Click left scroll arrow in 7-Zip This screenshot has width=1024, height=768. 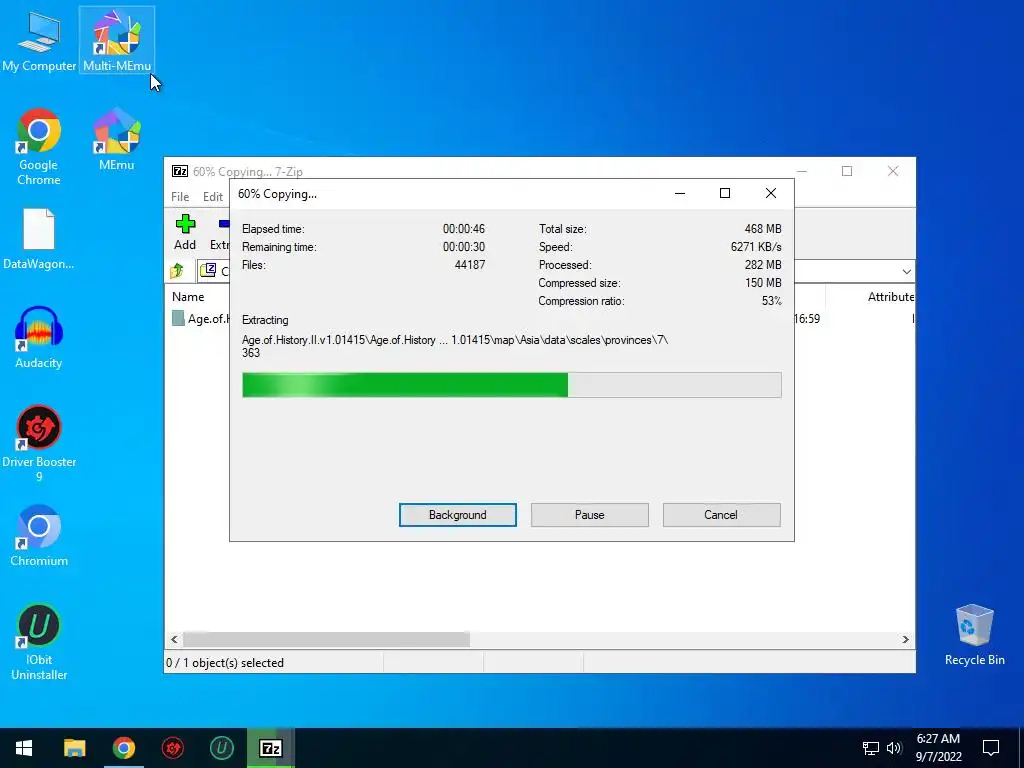click(x=174, y=639)
